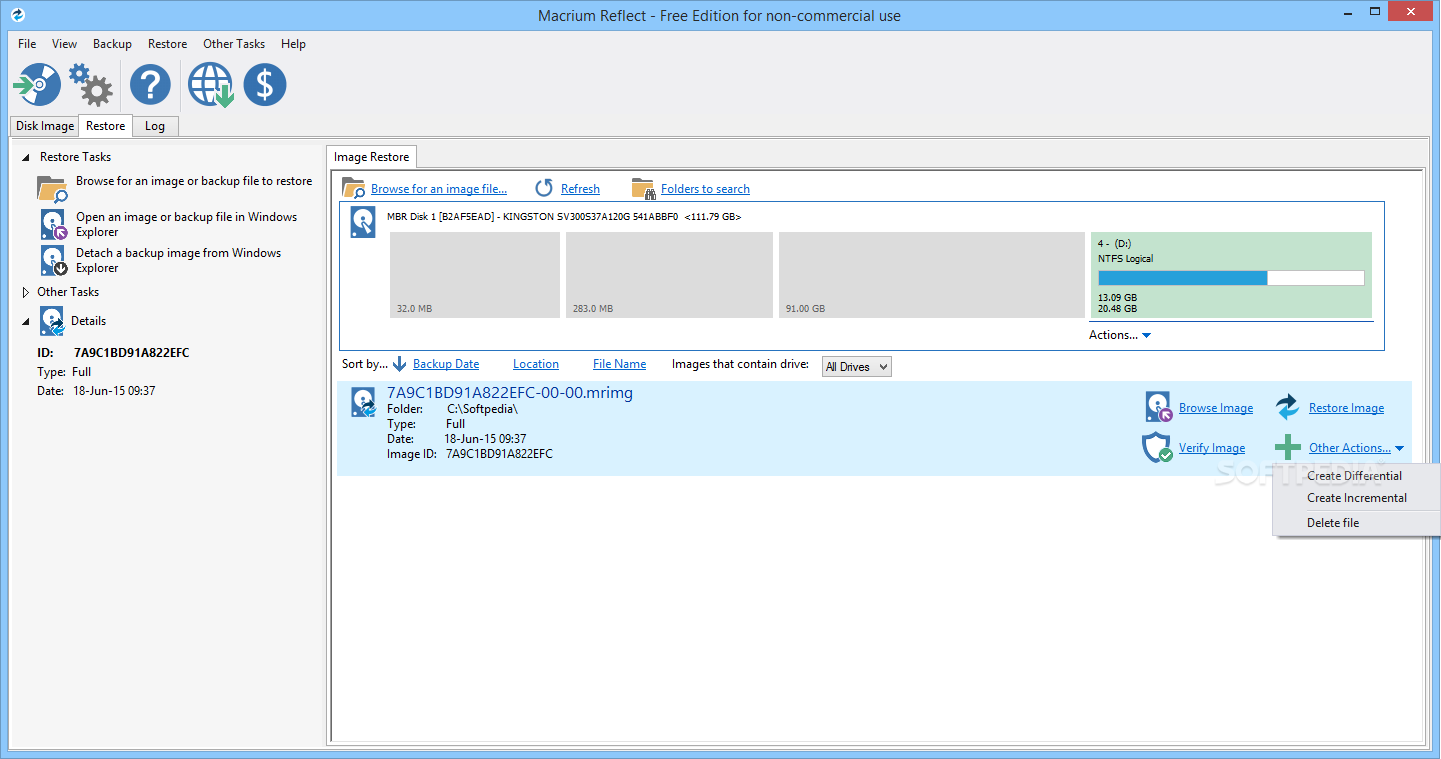The height and width of the screenshot is (759, 1441).
Task: Click the Details section disk icon
Action: (x=52, y=321)
